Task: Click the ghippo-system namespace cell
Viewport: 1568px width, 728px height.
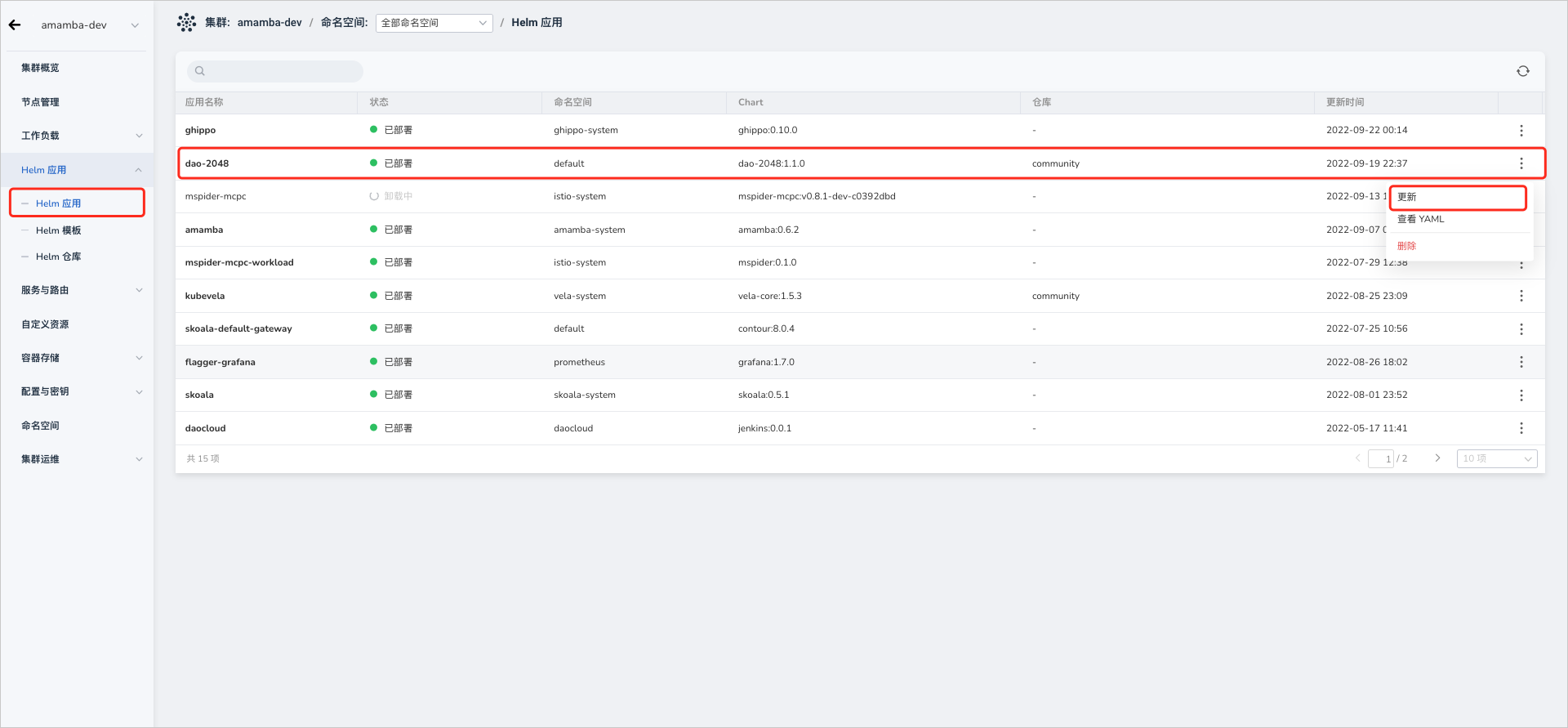Action: (586, 130)
